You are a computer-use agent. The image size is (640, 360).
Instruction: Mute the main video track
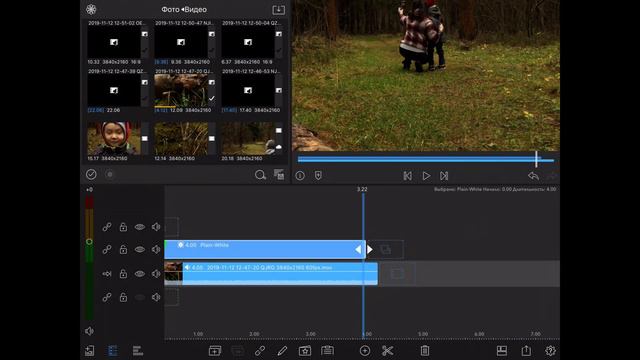[x=156, y=274]
